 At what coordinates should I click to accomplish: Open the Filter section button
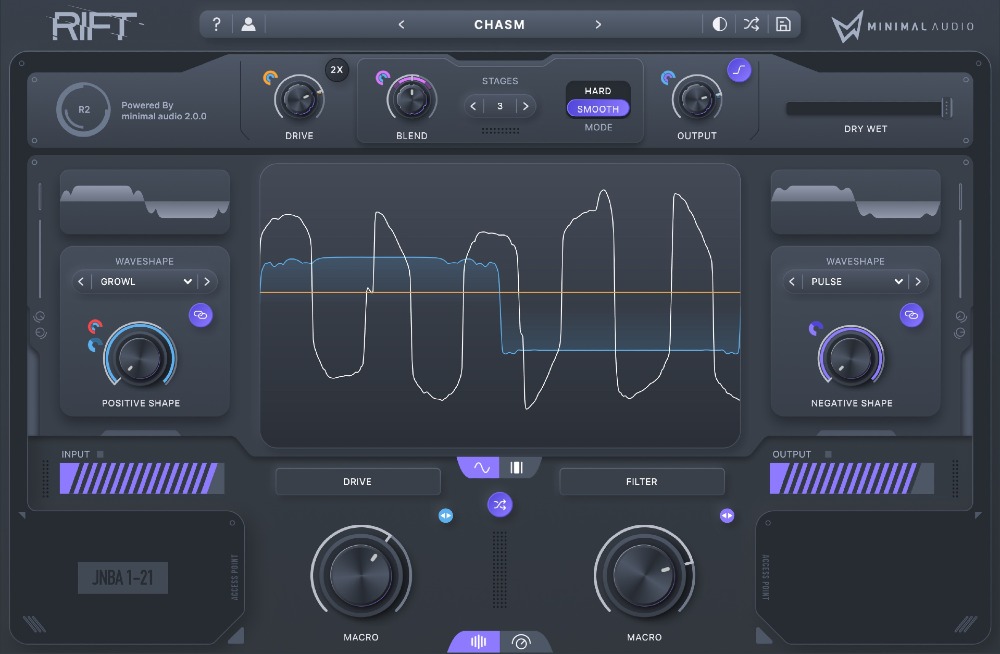click(x=642, y=482)
